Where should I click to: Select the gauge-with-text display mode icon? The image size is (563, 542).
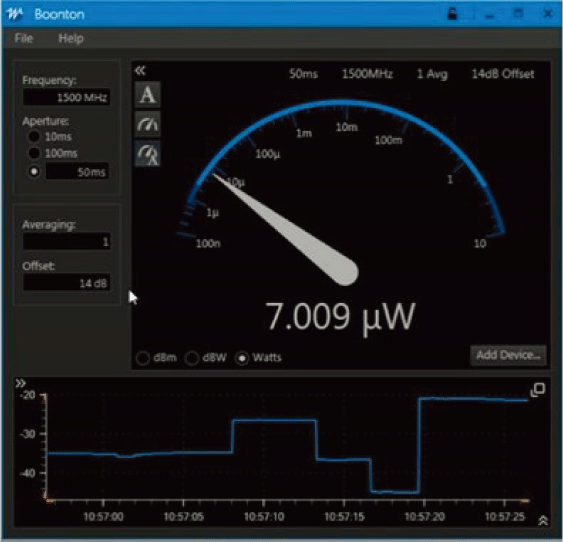coord(148,154)
